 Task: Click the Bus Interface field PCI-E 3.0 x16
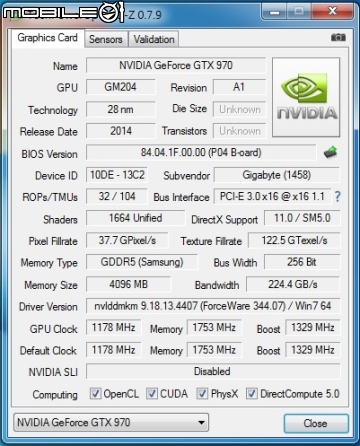click(272, 196)
